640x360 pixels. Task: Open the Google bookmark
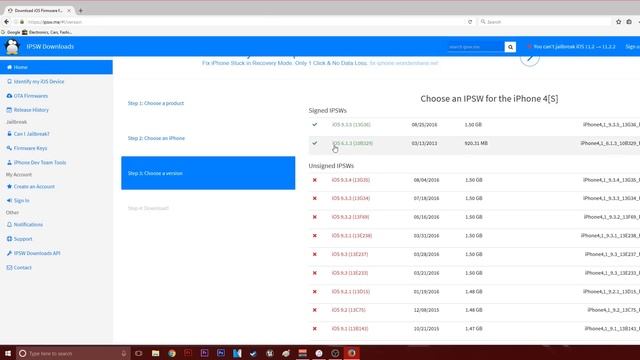coord(11,32)
